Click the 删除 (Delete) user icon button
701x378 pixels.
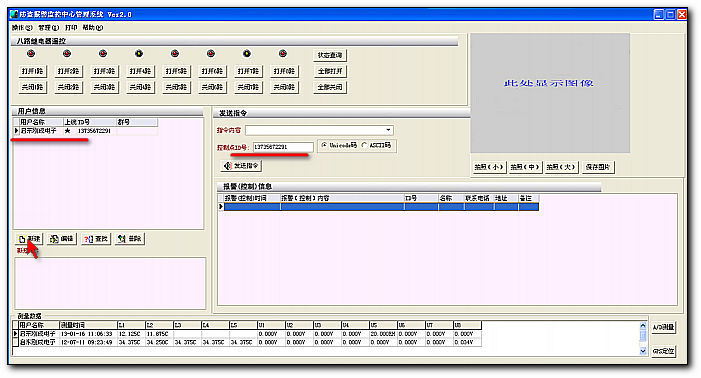click(x=122, y=239)
